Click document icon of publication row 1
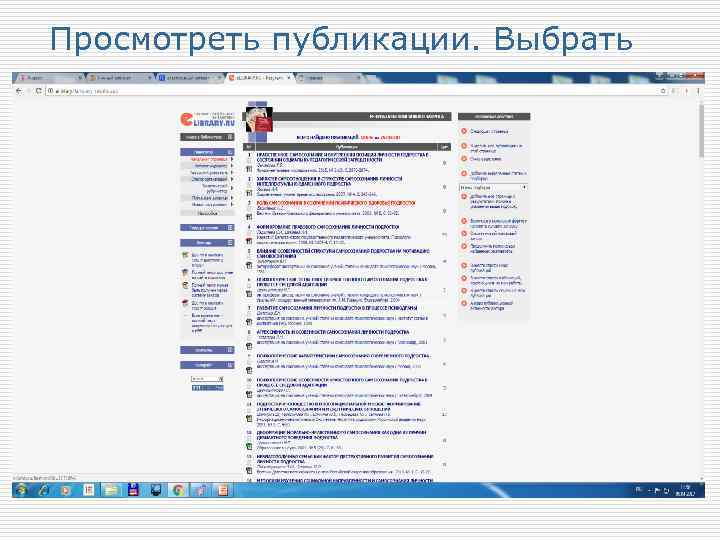The height and width of the screenshot is (540, 720). click(x=249, y=169)
